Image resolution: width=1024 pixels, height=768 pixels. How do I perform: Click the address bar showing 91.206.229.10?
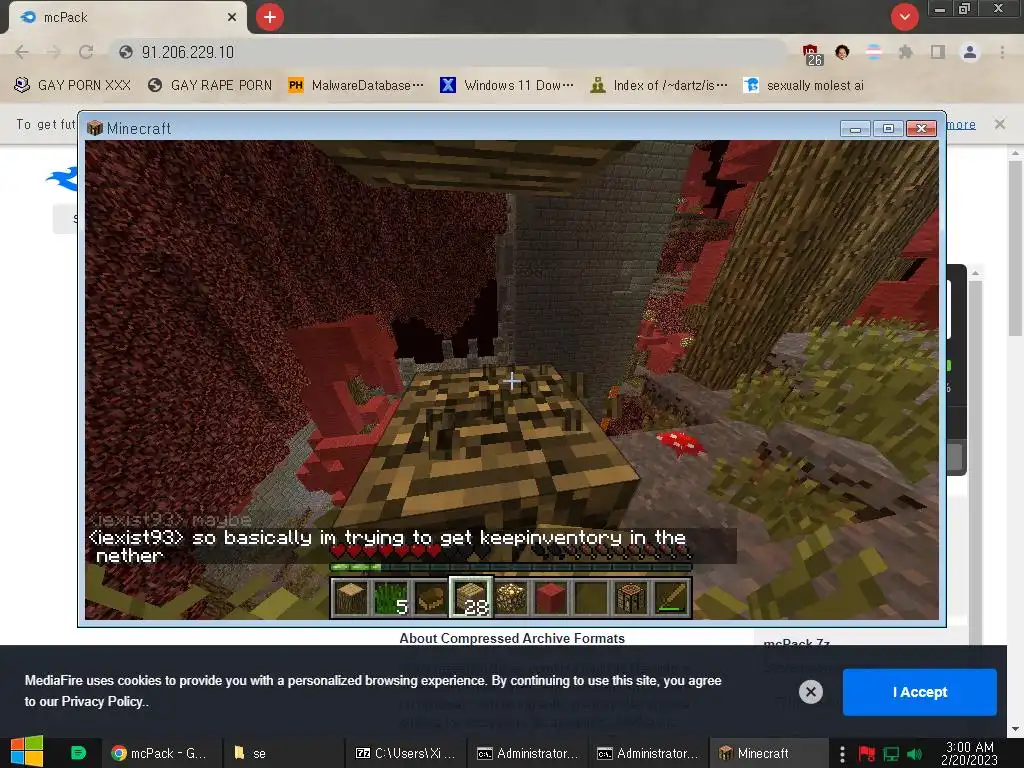coord(451,52)
